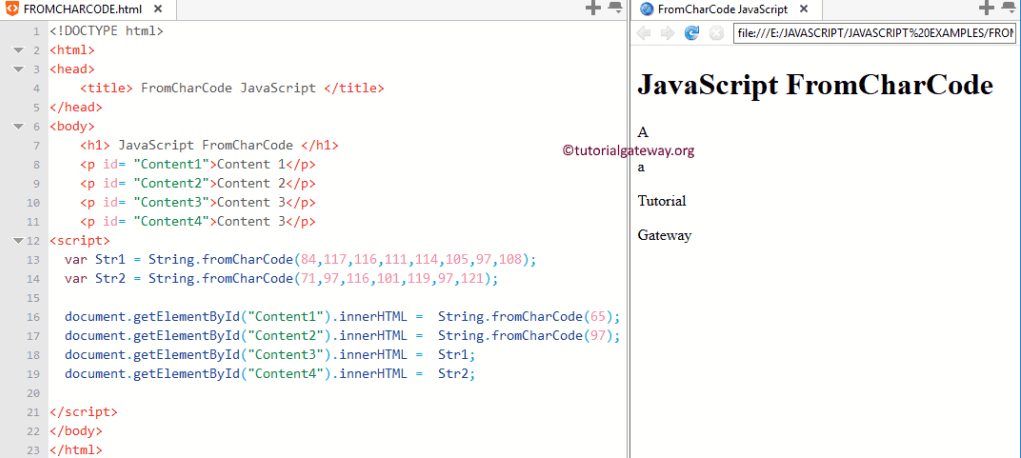Click the "Content1" id value on line 8
Image resolution: width=1021 pixels, height=458 pixels.
(x=171, y=164)
